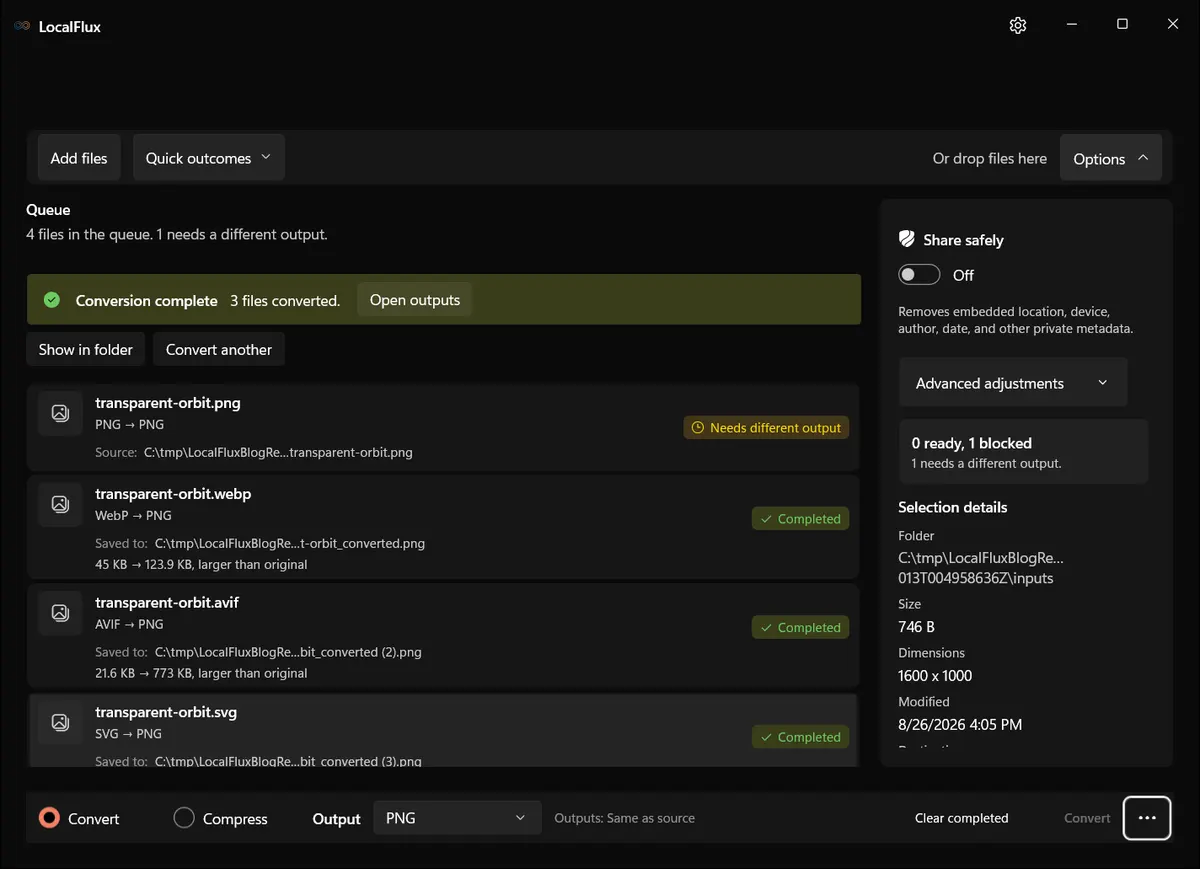The width and height of the screenshot is (1200, 869).
Task: Click the clock icon in Needs different output badge
Action: [697, 428]
